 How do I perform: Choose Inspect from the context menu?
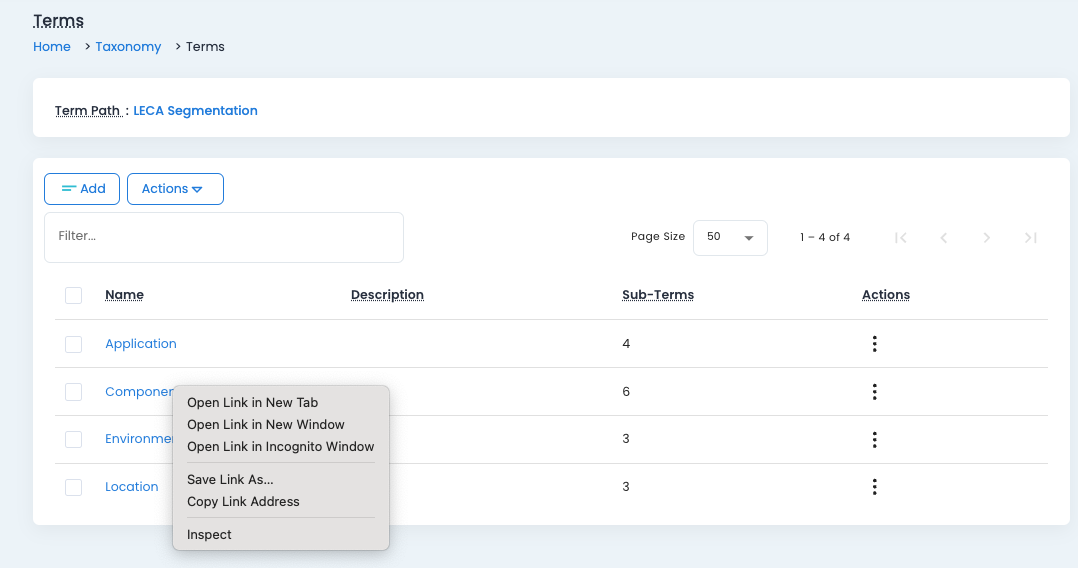click(x=209, y=535)
